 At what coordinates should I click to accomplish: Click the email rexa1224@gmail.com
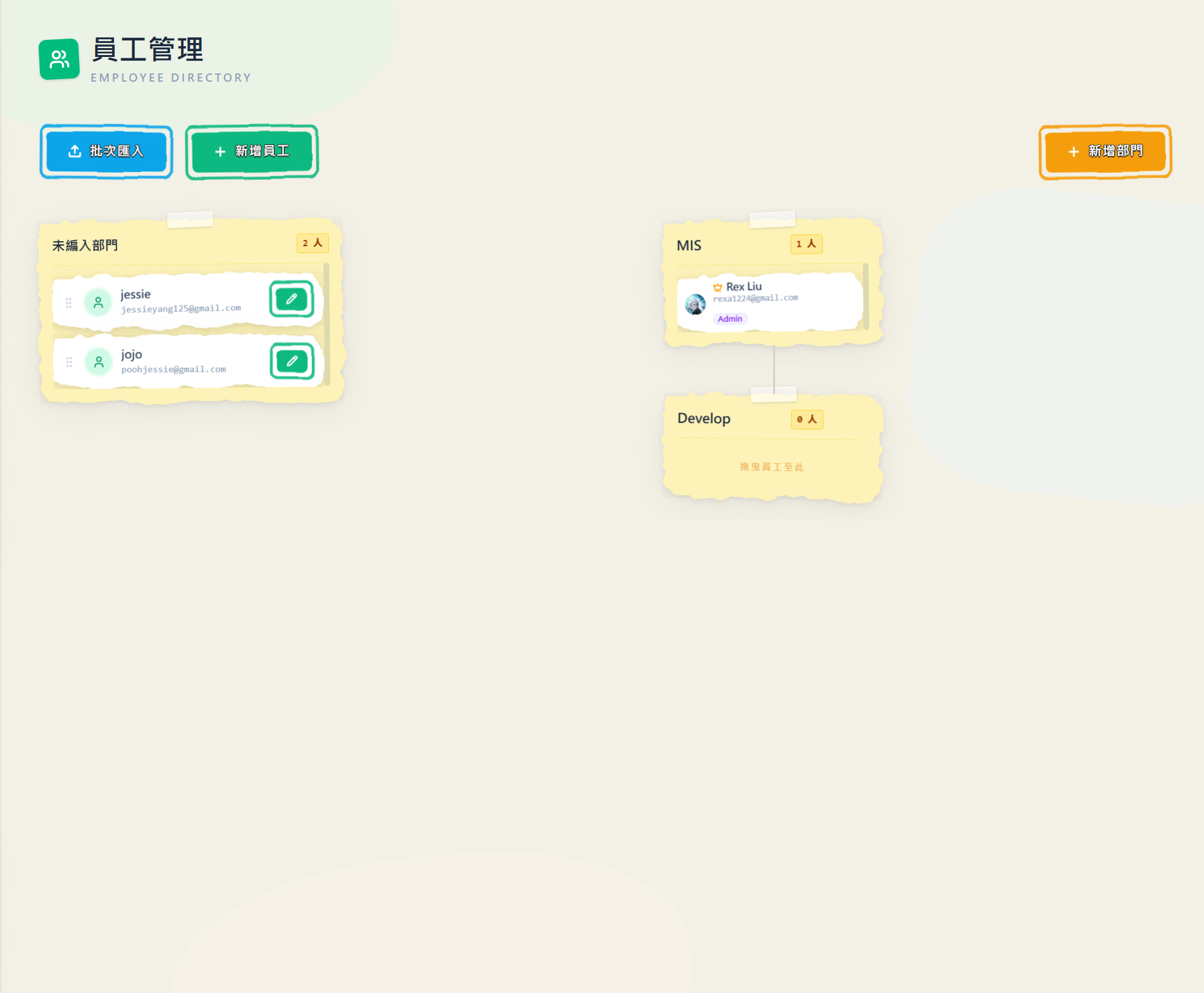(755, 298)
